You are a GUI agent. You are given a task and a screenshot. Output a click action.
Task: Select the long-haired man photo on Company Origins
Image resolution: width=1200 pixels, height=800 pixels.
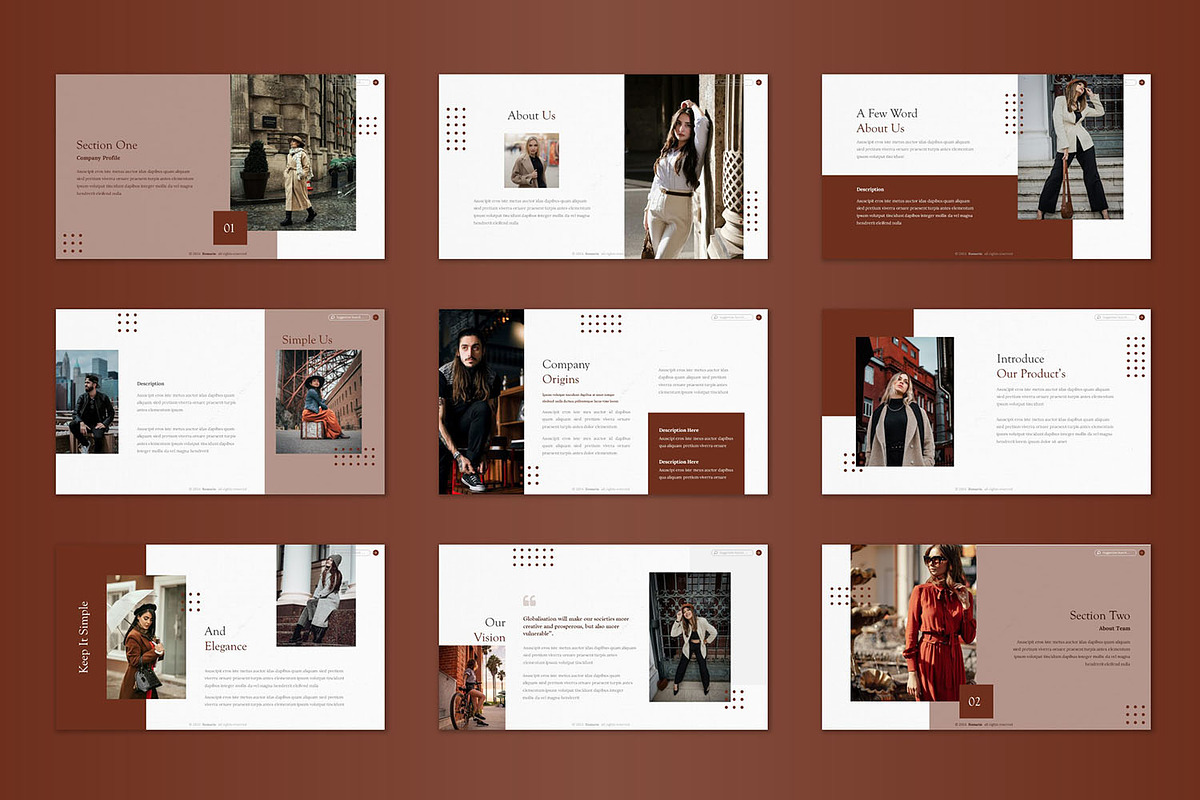pyautogui.click(x=481, y=402)
